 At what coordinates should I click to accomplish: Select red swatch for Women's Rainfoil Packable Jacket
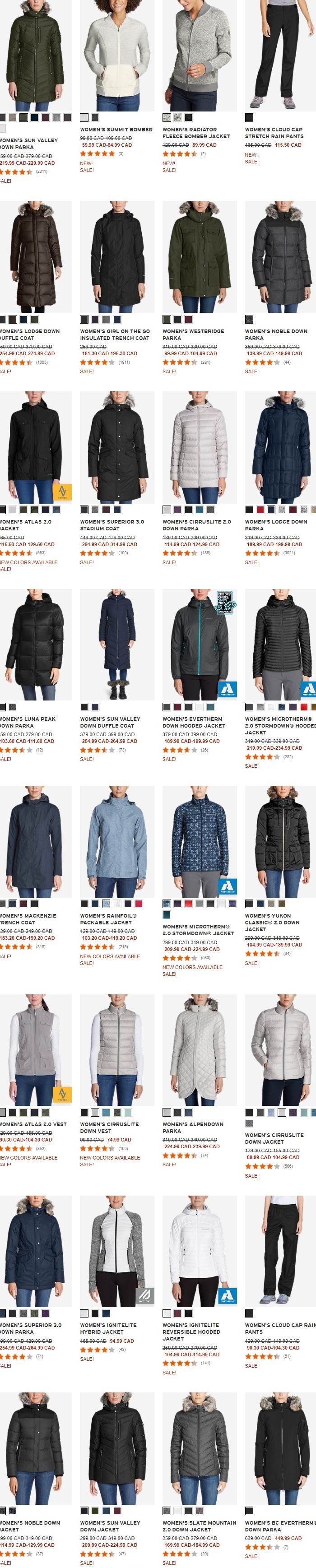coord(139,903)
